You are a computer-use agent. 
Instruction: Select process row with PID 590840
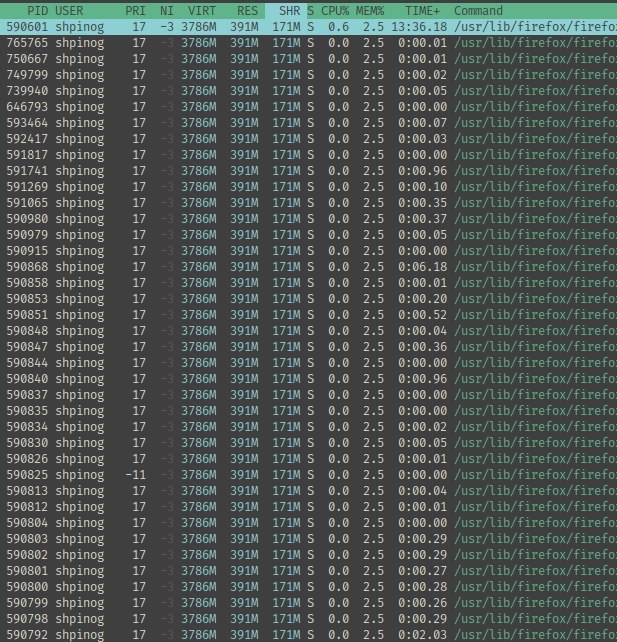pyautogui.click(x=308, y=378)
